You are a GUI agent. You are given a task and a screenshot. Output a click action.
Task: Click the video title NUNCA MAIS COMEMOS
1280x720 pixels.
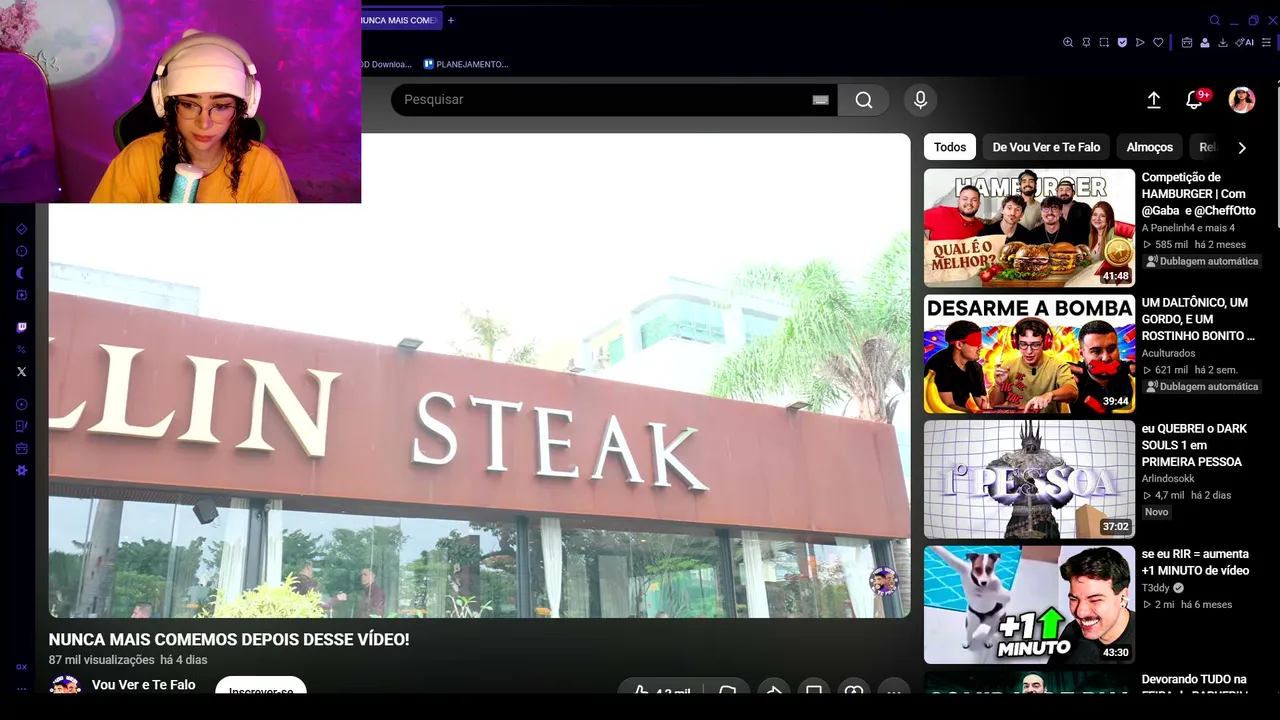coord(229,639)
